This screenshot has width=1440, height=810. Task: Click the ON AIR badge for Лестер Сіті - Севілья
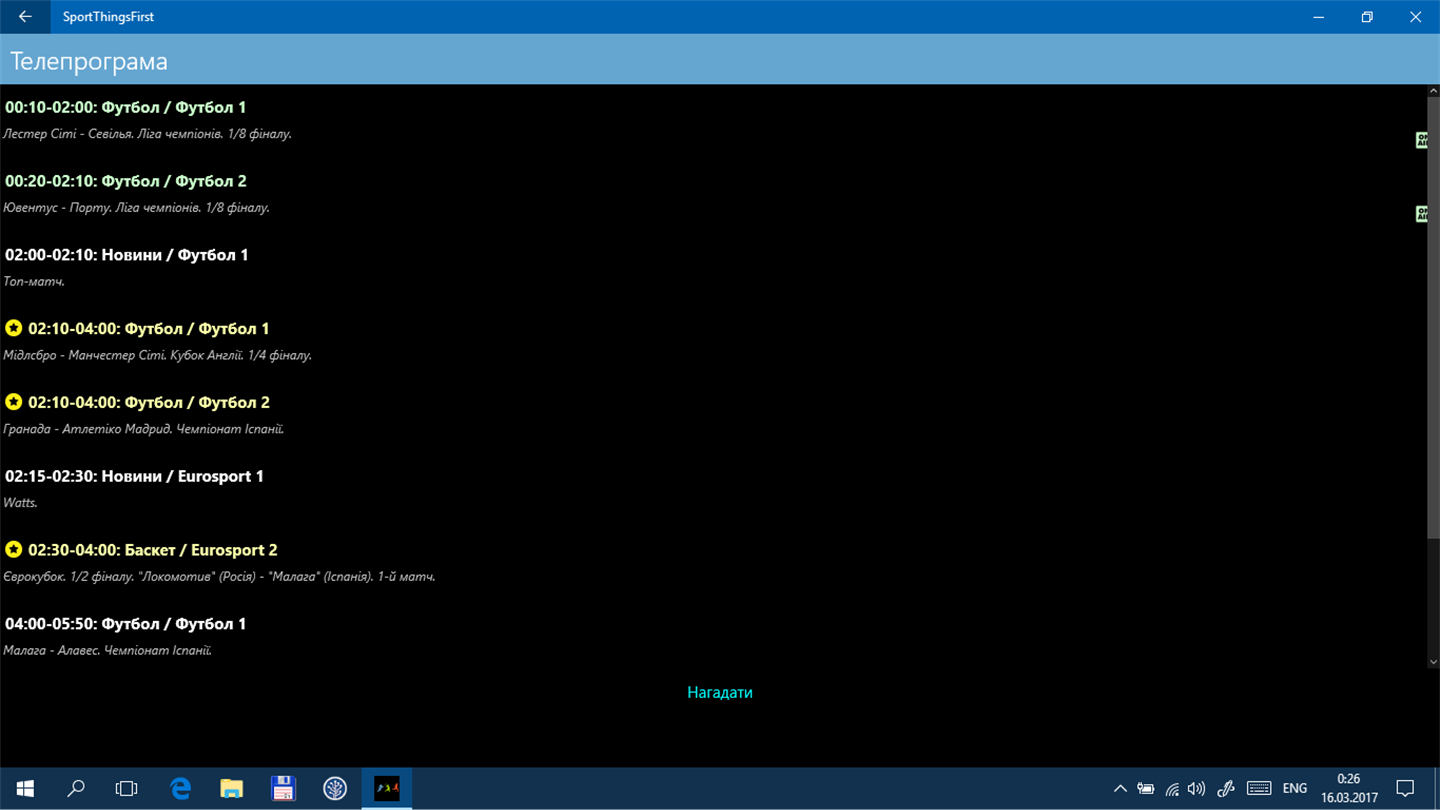1421,140
